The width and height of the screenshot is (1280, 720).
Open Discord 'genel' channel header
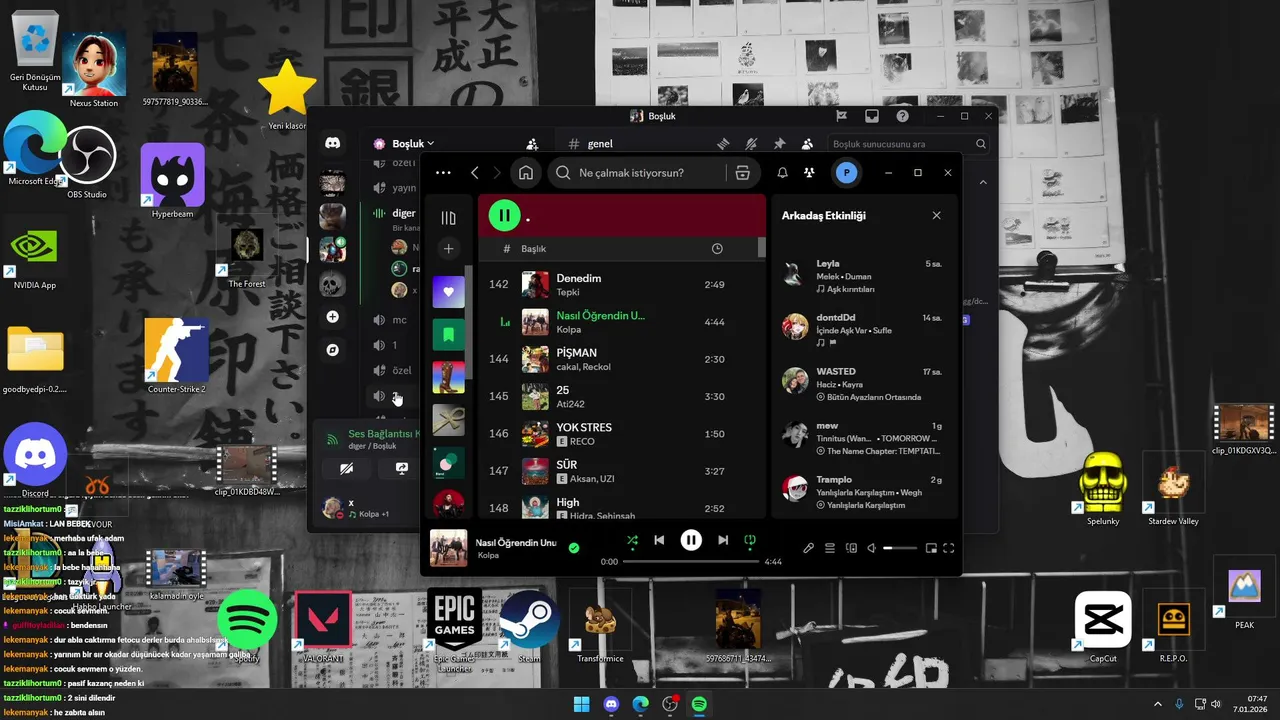(600, 144)
